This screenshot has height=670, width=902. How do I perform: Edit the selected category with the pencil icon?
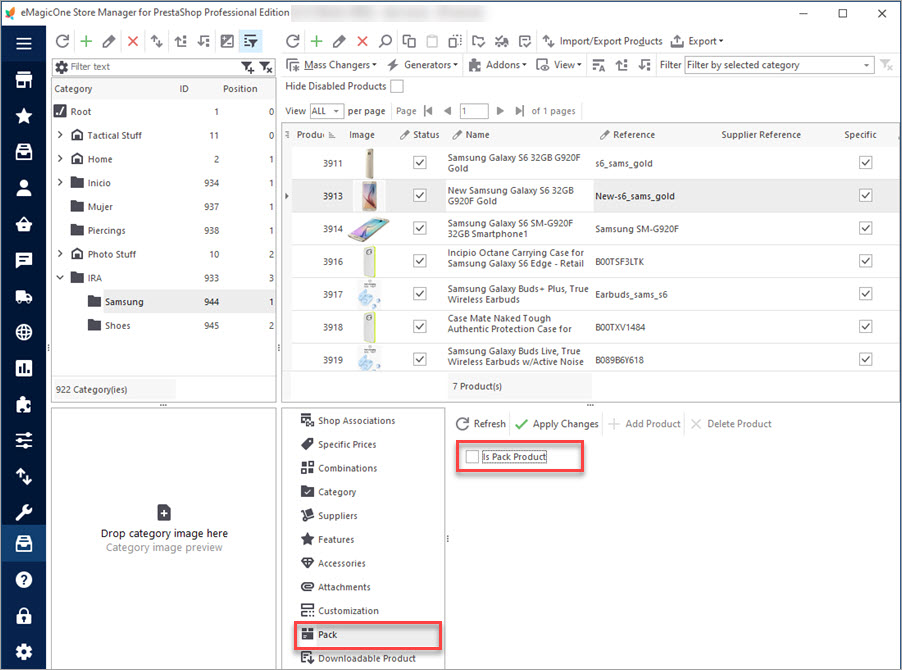[109, 41]
